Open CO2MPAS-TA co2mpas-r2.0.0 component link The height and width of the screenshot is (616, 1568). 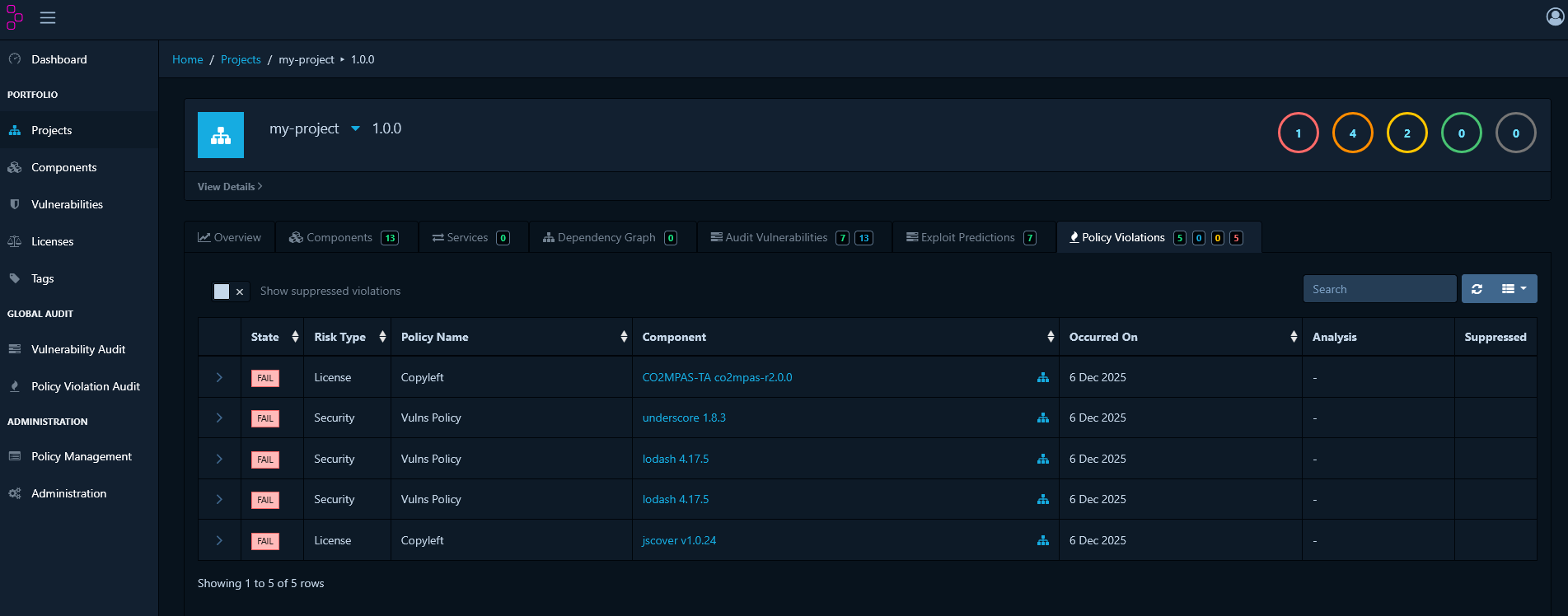click(x=717, y=377)
